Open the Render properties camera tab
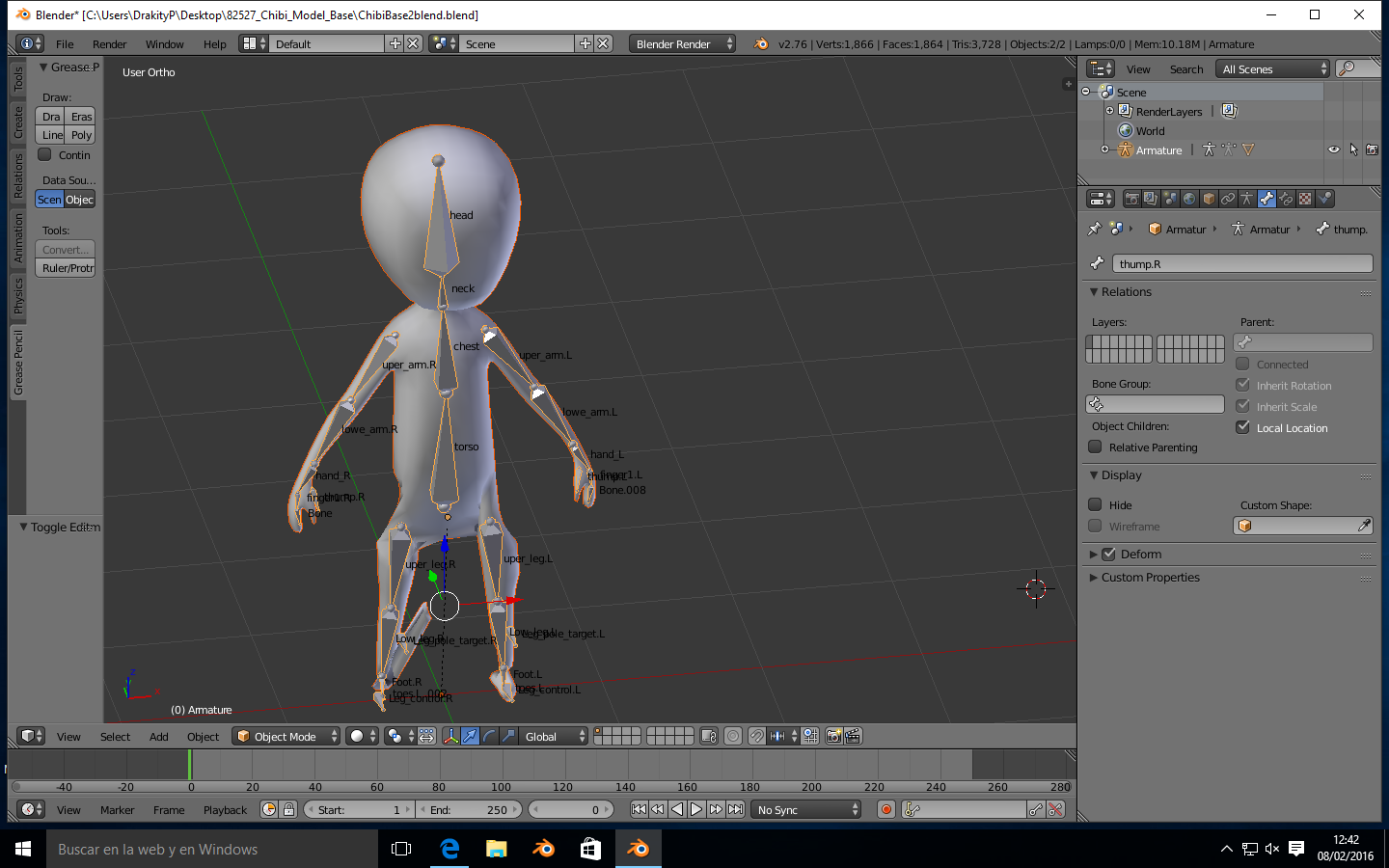Viewport: 1389px width, 868px height. pyautogui.click(x=1131, y=199)
